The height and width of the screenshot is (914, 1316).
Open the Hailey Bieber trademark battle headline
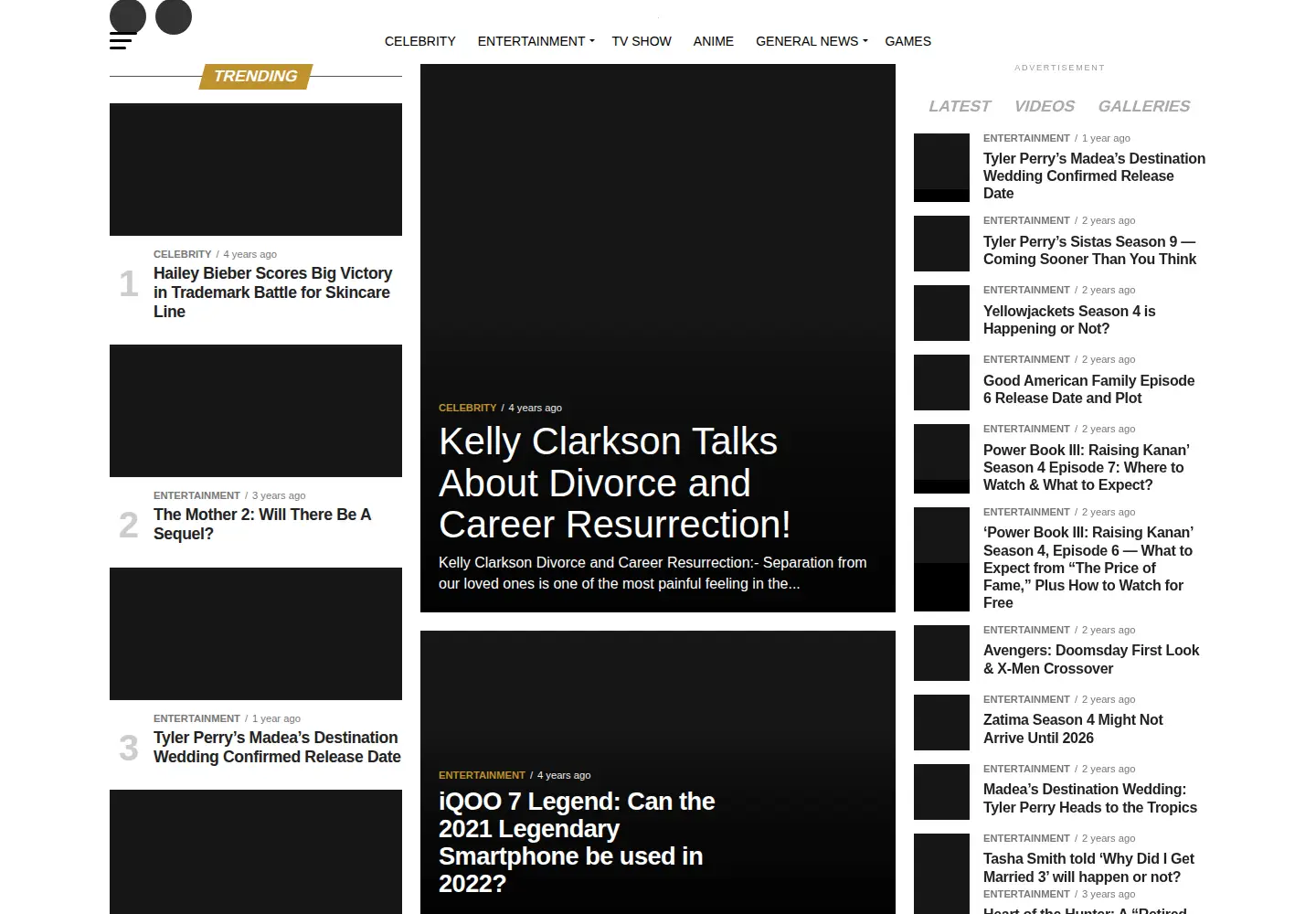click(x=273, y=292)
